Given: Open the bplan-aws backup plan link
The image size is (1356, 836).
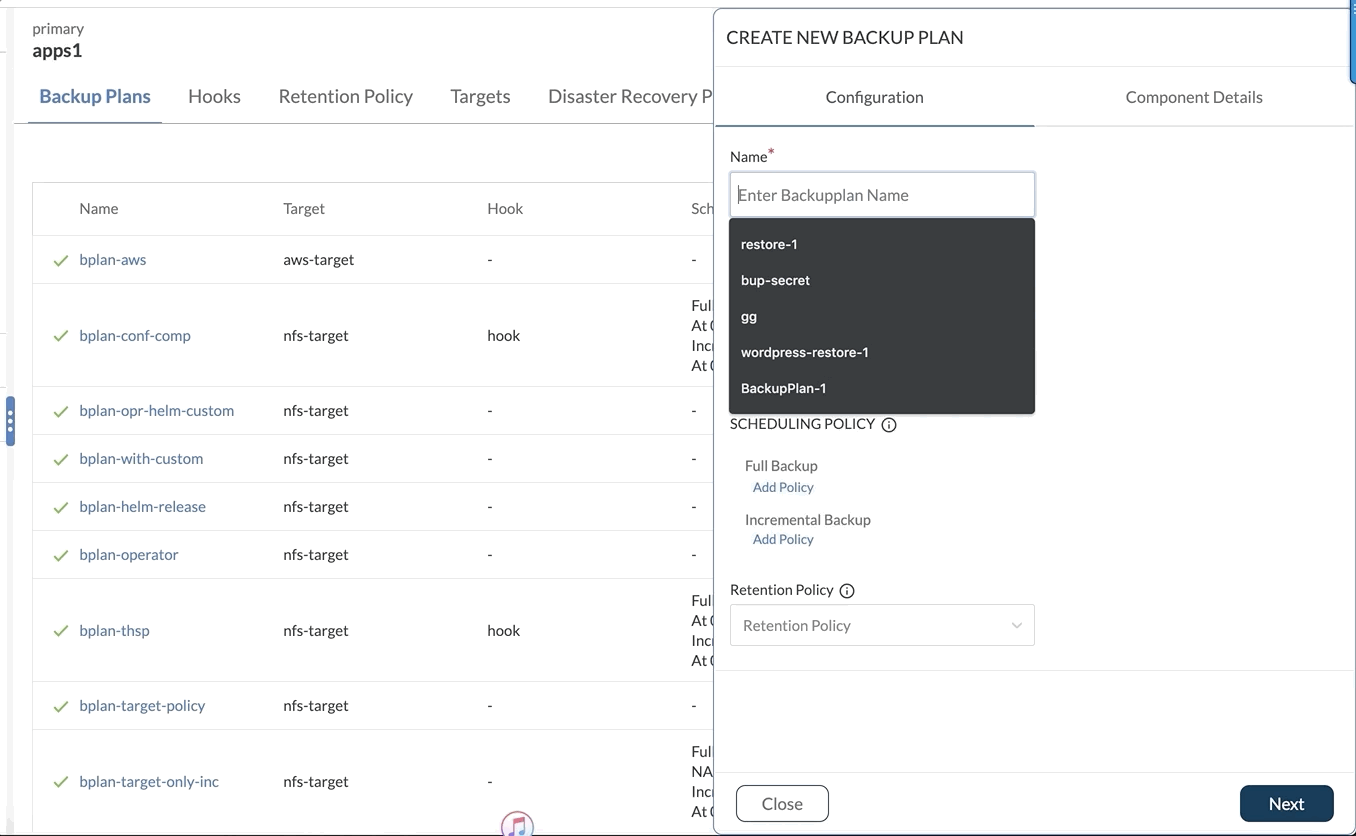Looking at the screenshot, I should pyautogui.click(x=113, y=259).
